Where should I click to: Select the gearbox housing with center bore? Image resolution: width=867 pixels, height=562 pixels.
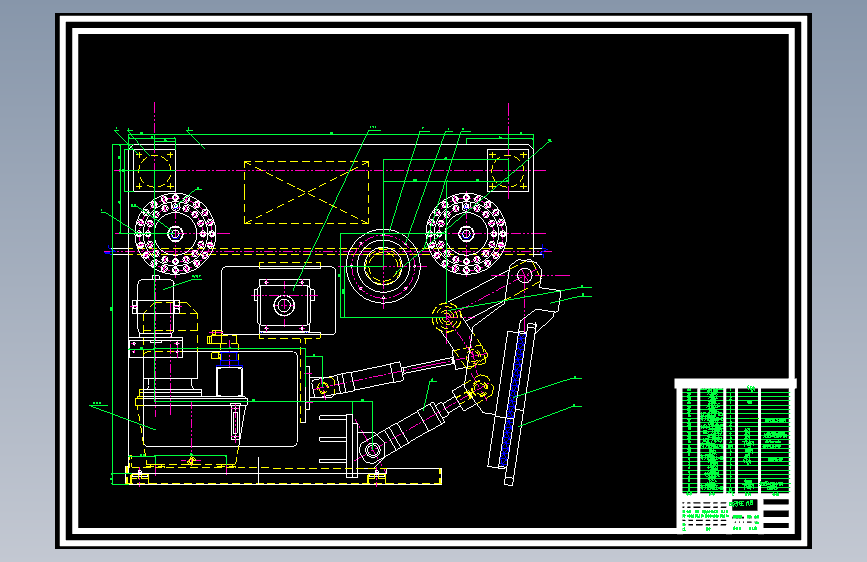(284, 305)
